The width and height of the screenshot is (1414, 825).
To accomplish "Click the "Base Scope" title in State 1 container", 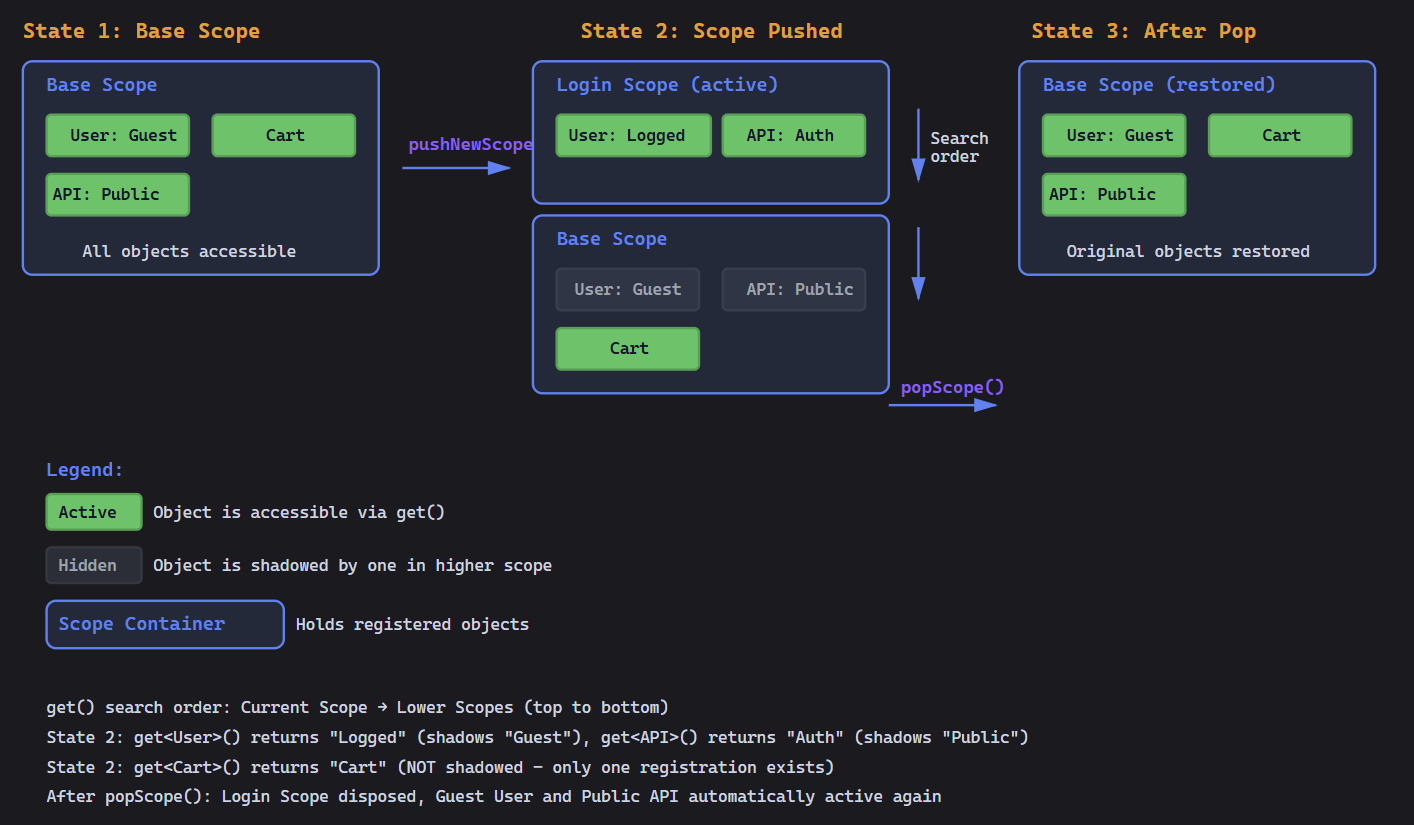I will point(102,85).
